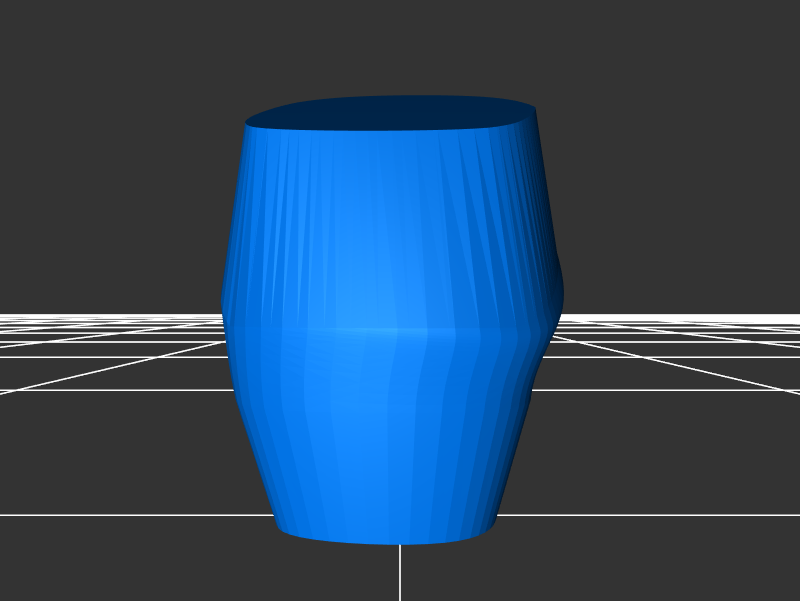The image size is (800, 601).
Task: Click the bright horizontal seam across the model's middle
Action: pos(390,330)
